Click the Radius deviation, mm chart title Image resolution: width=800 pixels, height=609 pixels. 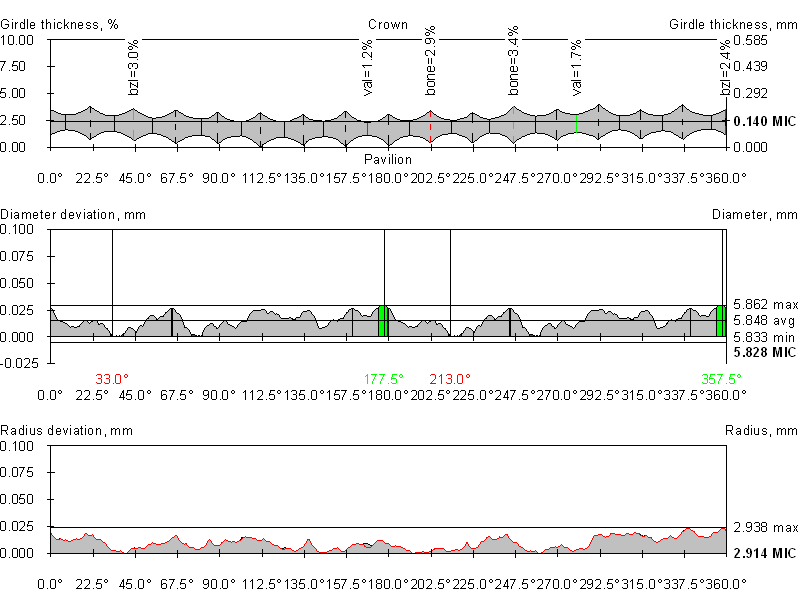[x=65, y=431]
